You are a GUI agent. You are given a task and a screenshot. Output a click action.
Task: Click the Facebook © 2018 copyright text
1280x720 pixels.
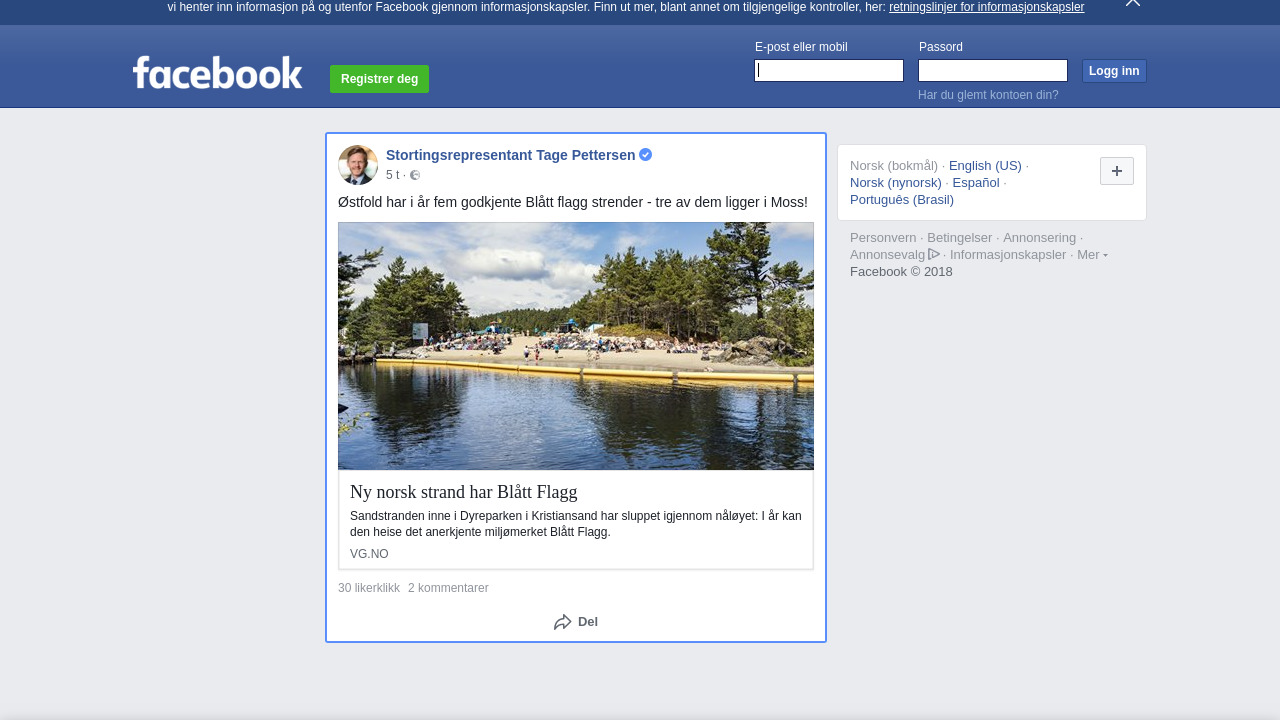tap(901, 272)
